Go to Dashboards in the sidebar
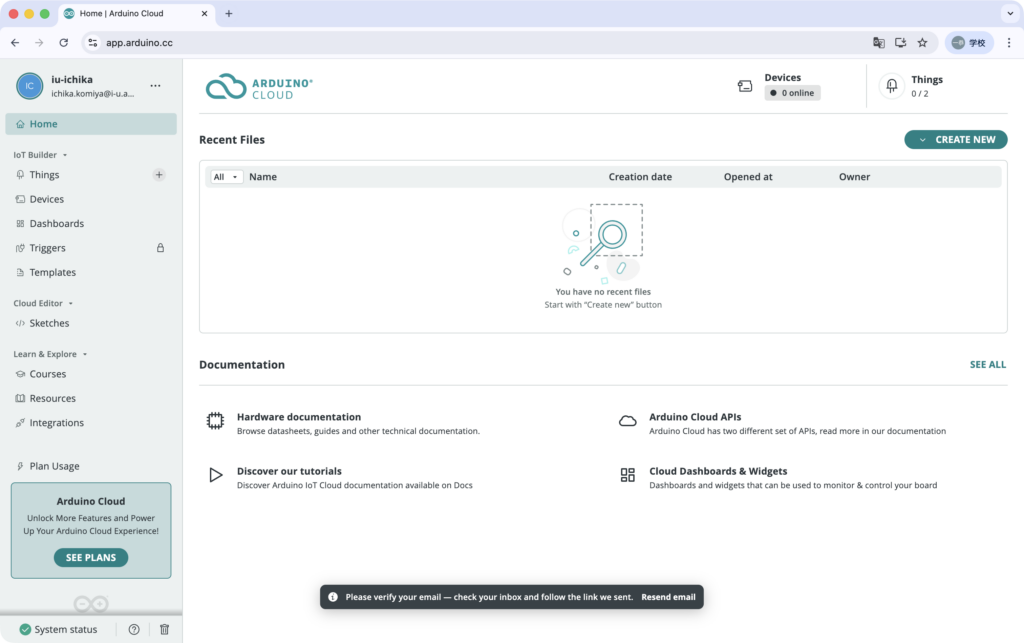 (x=56, y=224)
